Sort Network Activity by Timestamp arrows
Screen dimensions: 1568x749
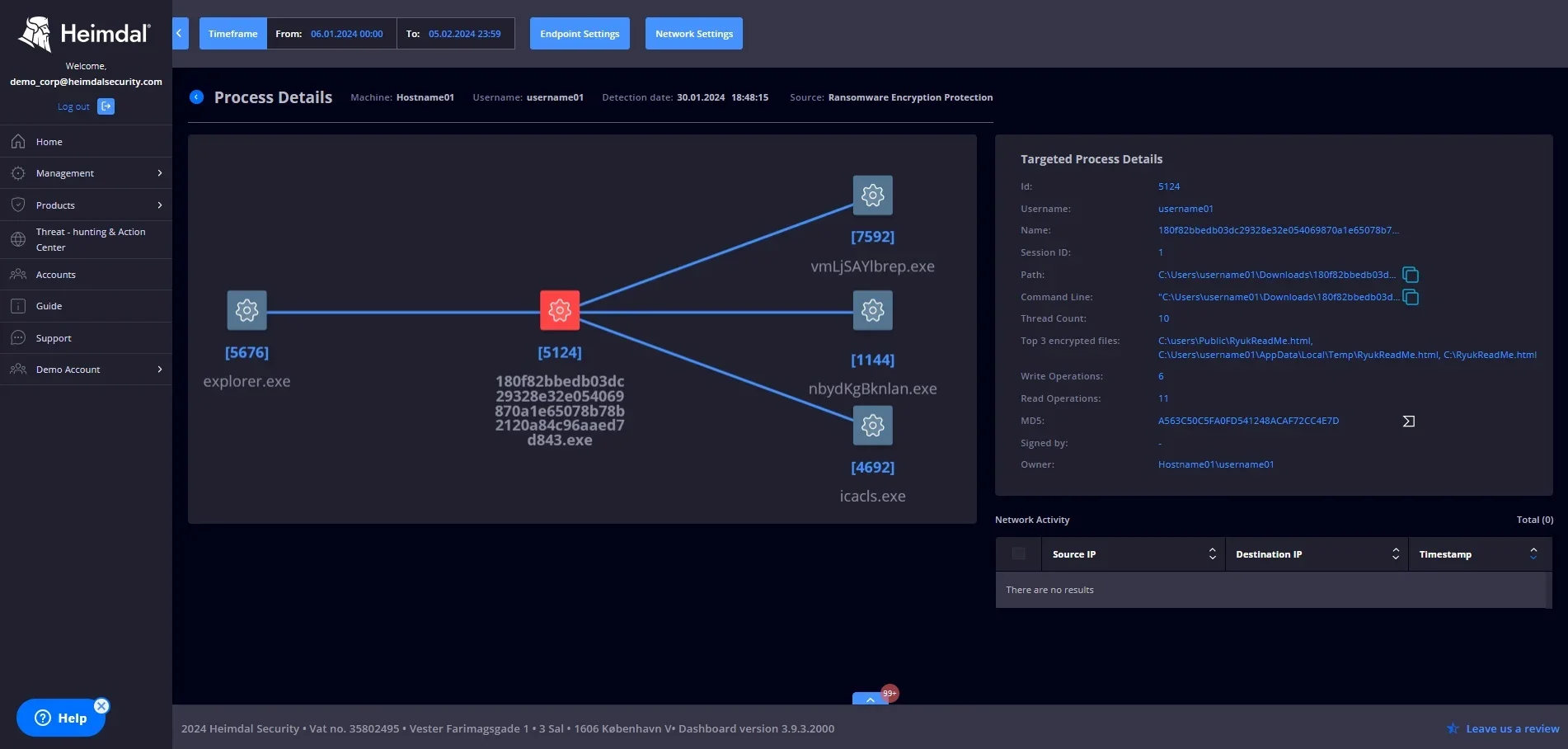[1533, 554]
